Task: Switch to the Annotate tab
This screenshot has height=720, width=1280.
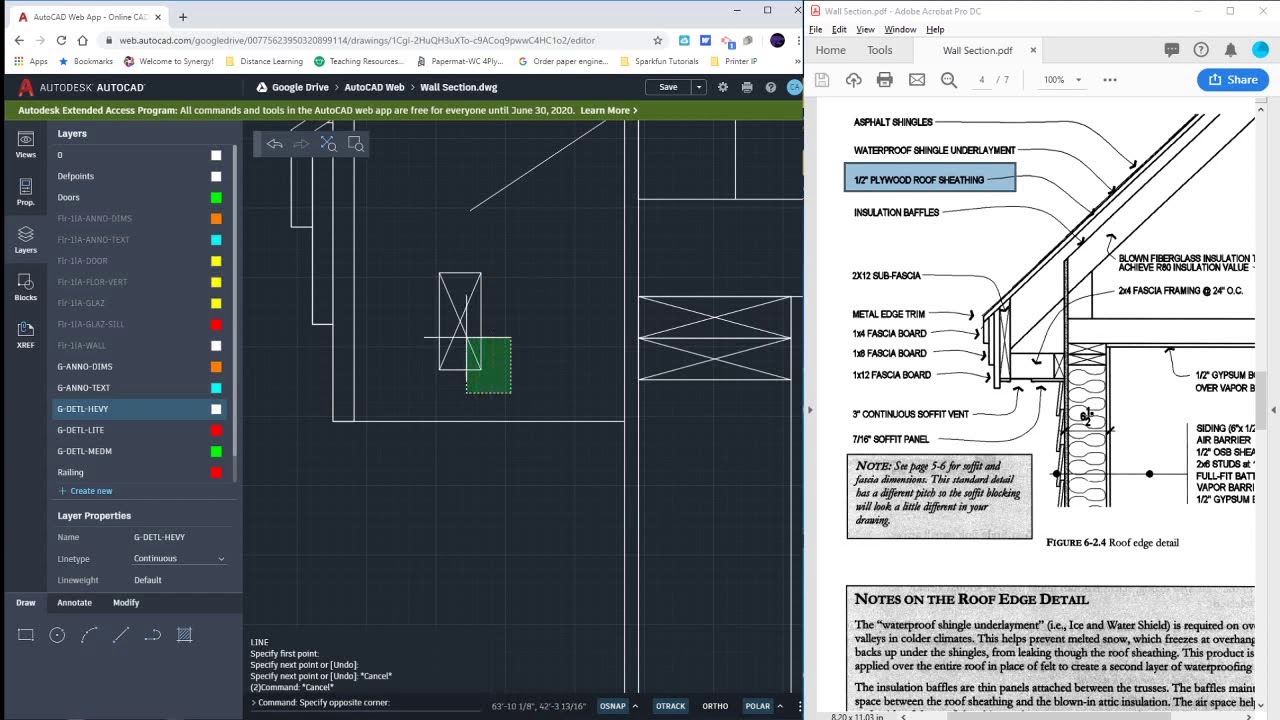Action: point(74,603)
